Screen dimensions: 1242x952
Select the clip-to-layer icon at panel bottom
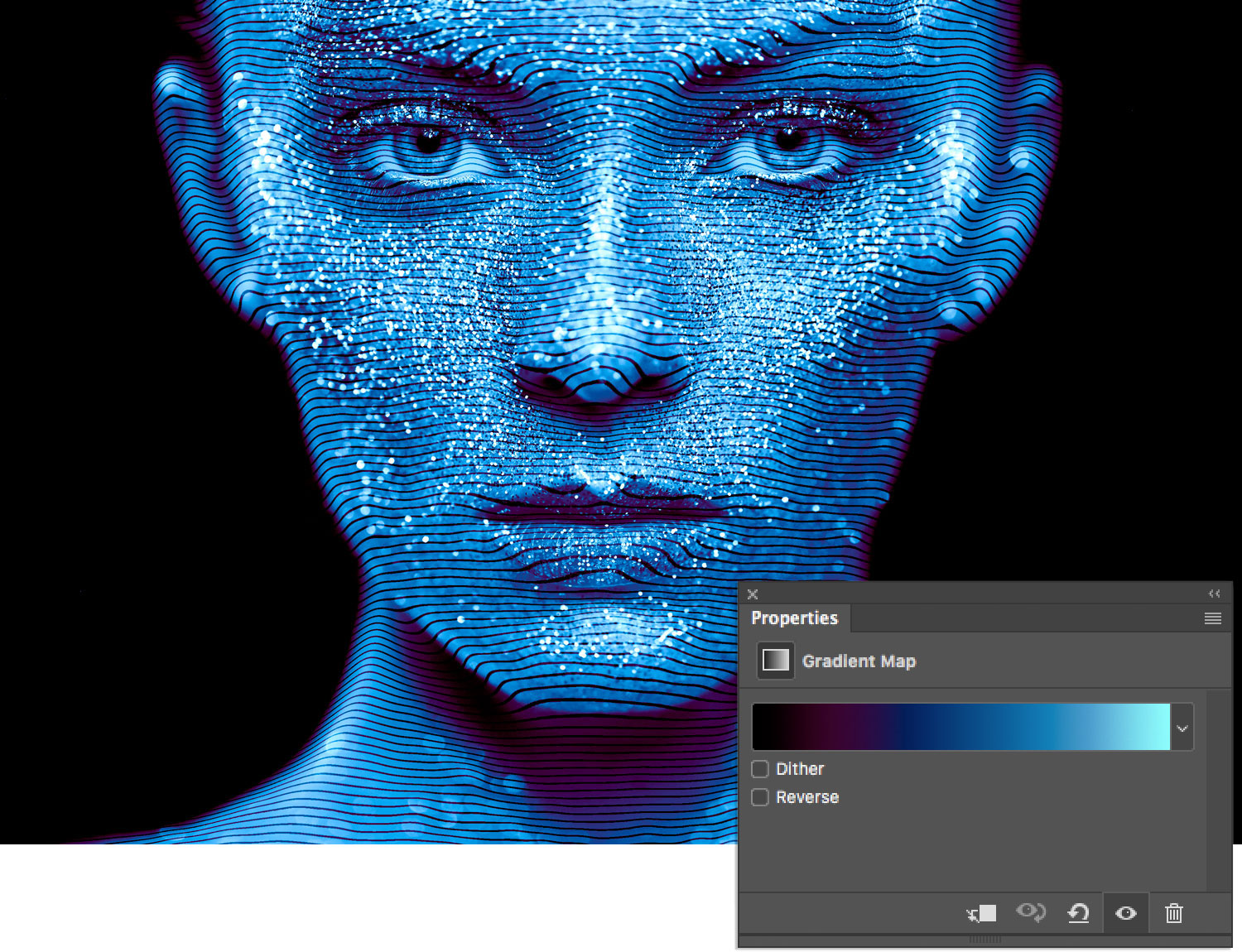coord(982,913)
